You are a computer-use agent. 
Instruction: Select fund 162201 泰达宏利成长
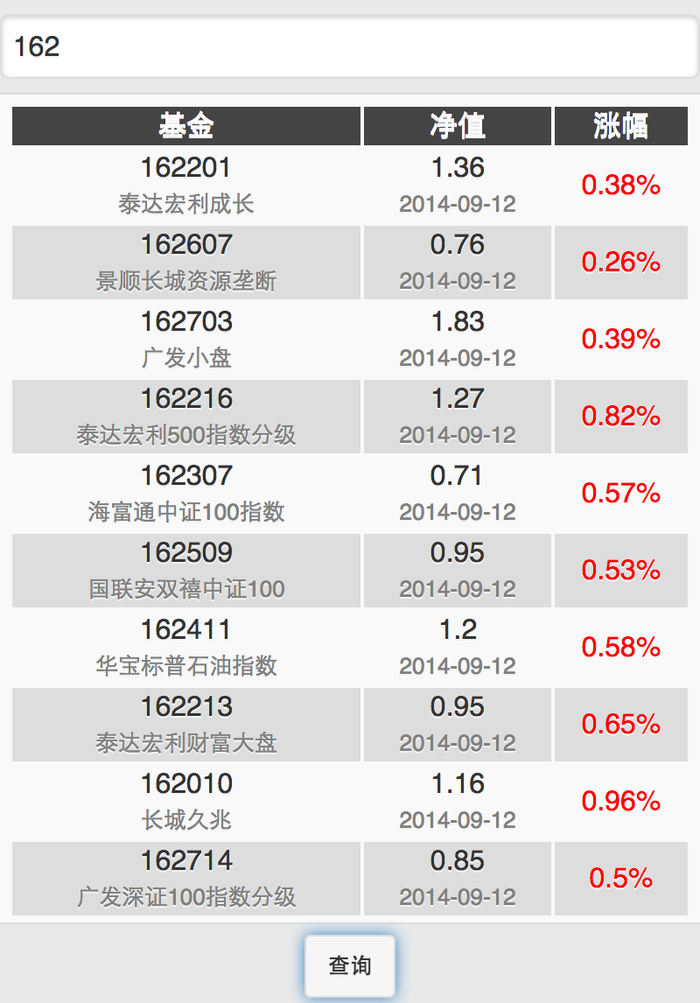(x=186, y=185)
